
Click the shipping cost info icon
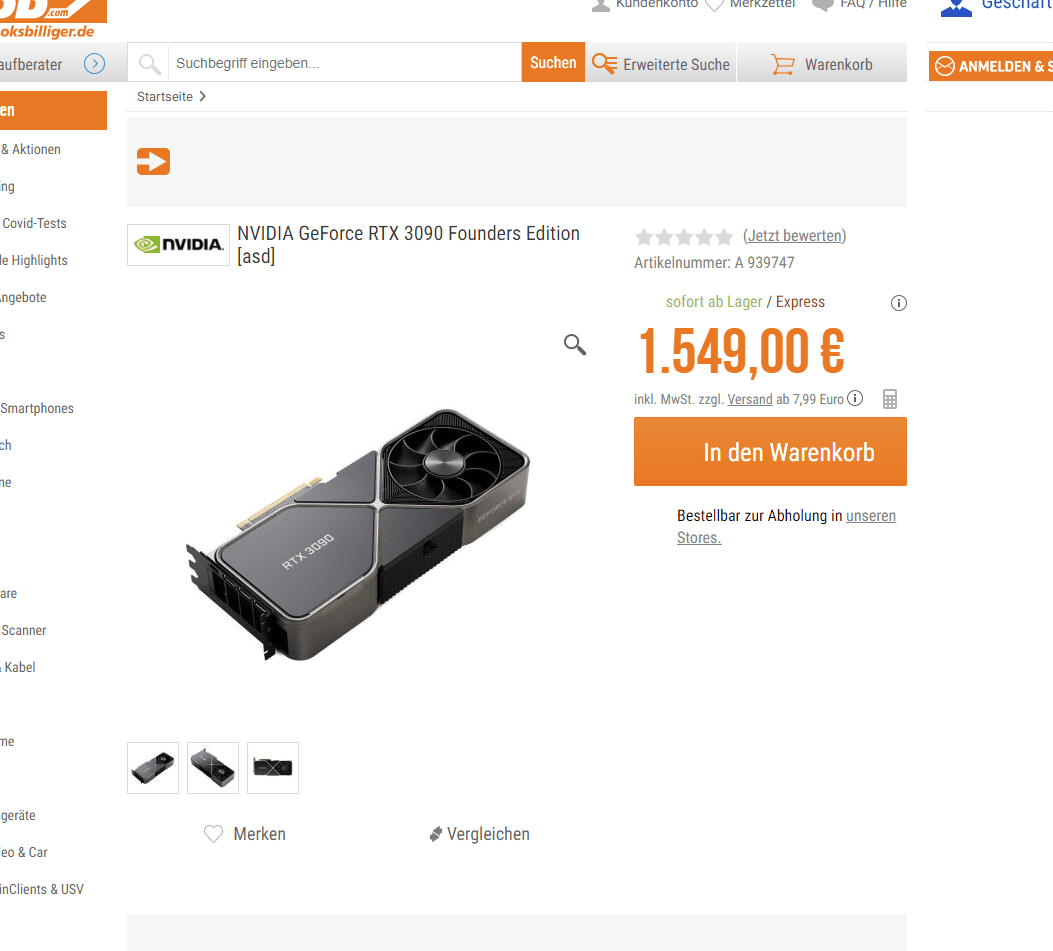(855, 398)
